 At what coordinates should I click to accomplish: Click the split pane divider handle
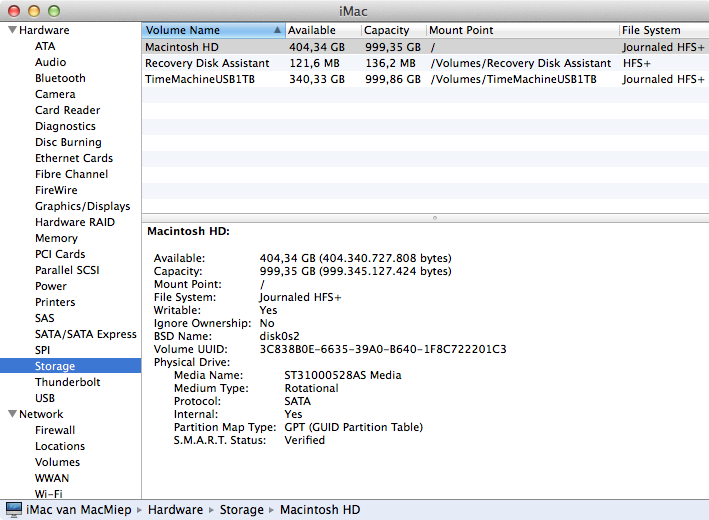[x=435, y=218]
